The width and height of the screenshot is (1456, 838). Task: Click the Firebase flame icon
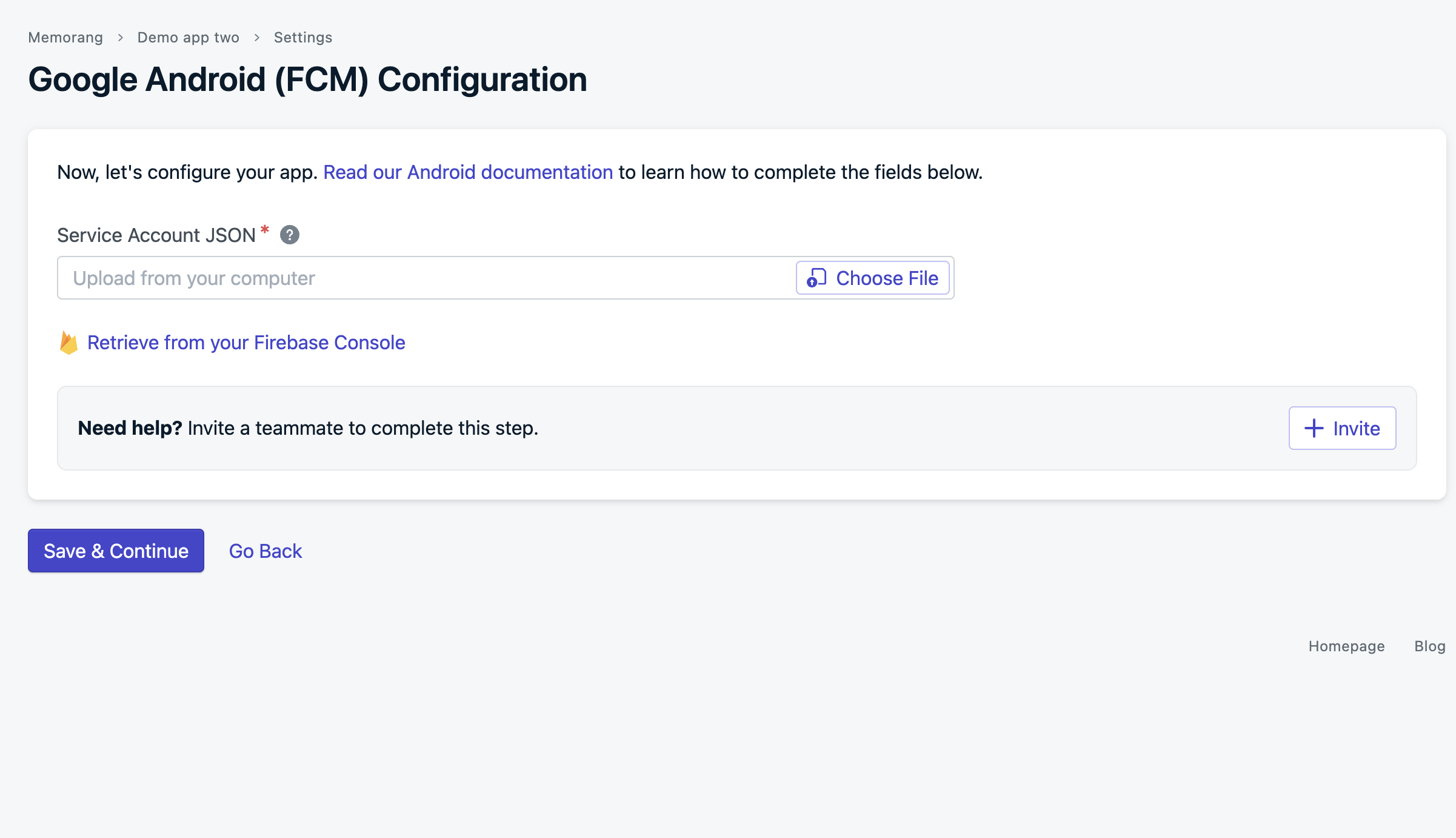68,343
